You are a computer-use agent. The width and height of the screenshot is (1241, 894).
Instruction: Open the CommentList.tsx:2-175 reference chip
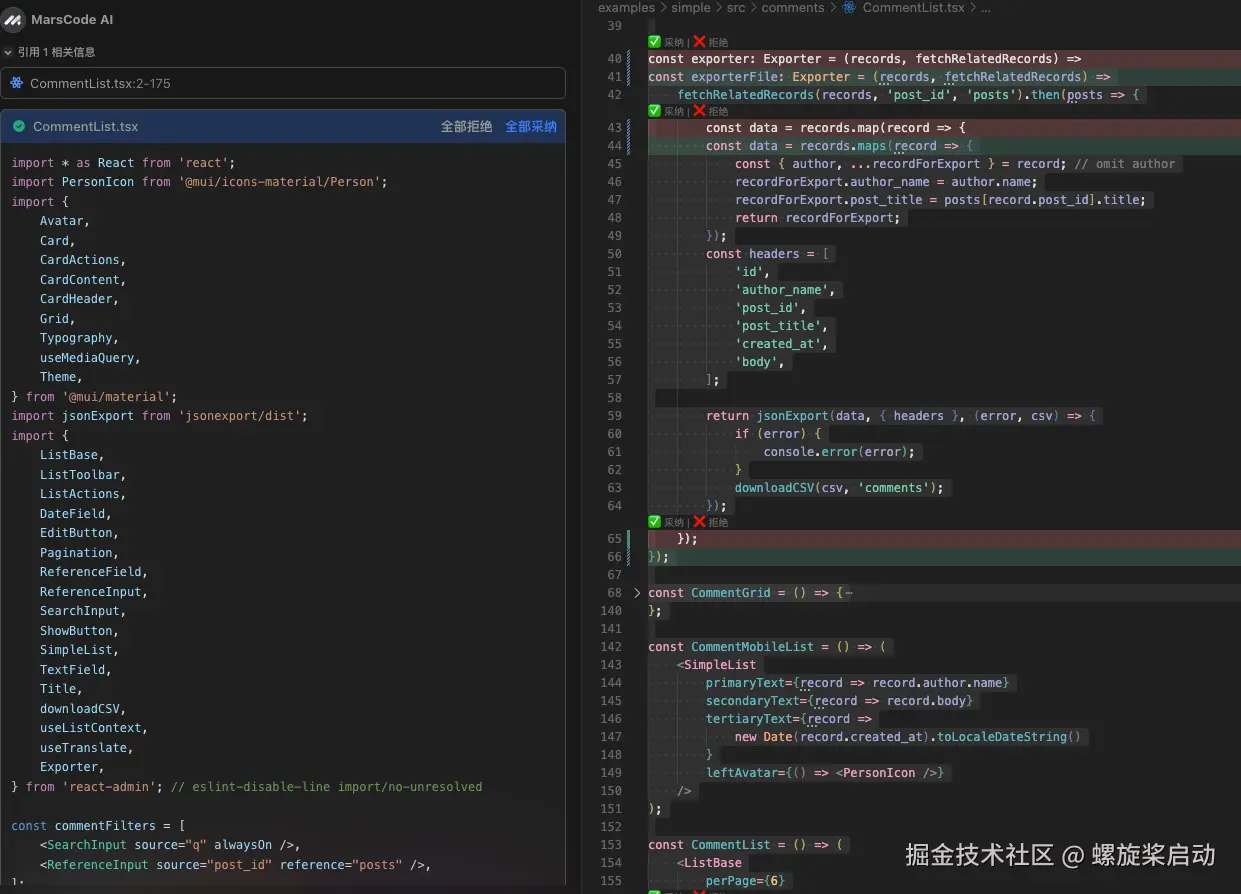coord(283,83)
